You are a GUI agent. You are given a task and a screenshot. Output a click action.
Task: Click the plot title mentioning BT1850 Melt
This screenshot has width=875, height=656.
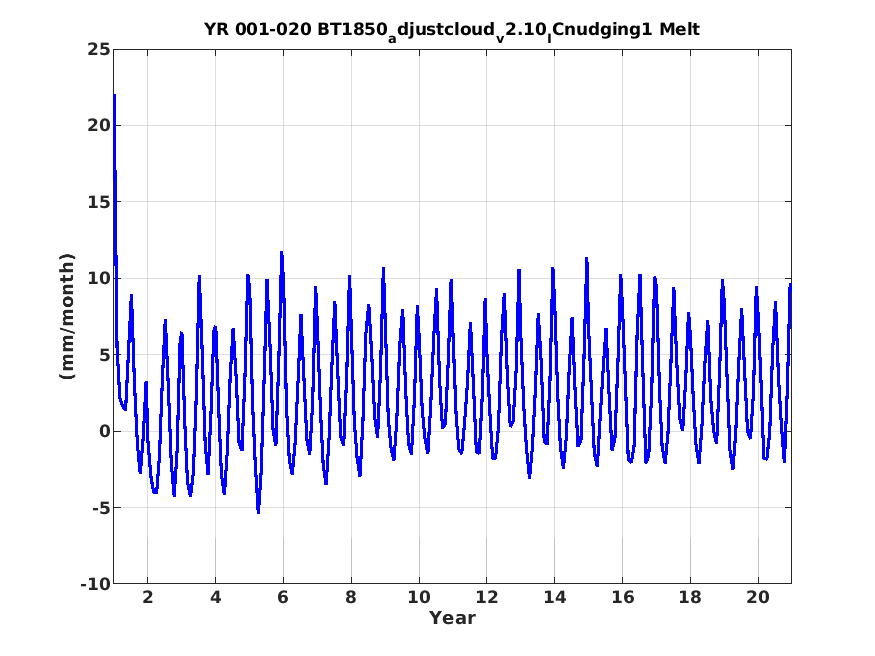pyautogui.click(x=451, y=31)
